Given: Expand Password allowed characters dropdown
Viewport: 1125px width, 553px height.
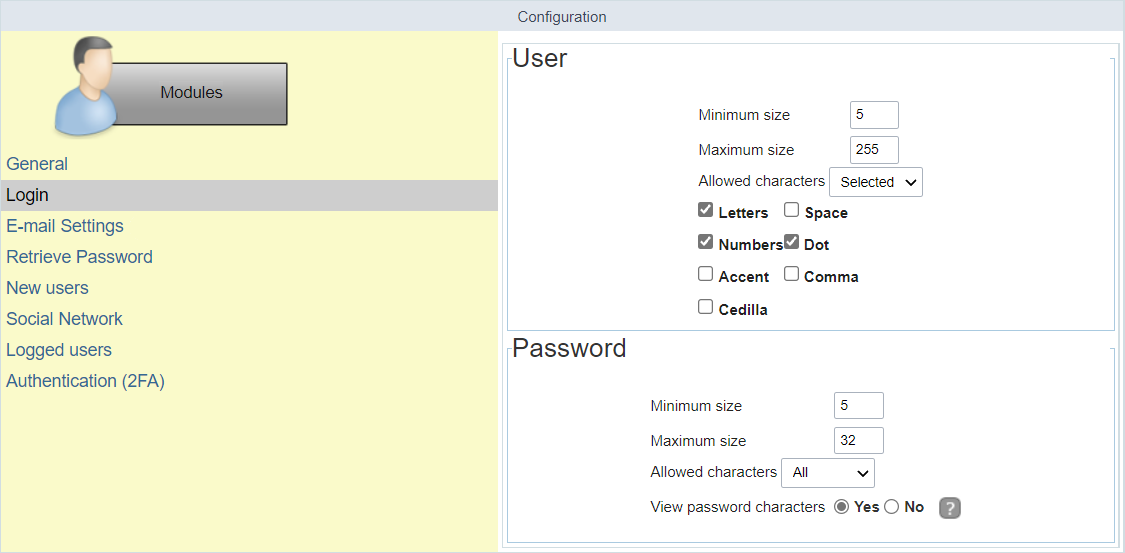Looking at the screenshot, I should [x=828, y=472].
